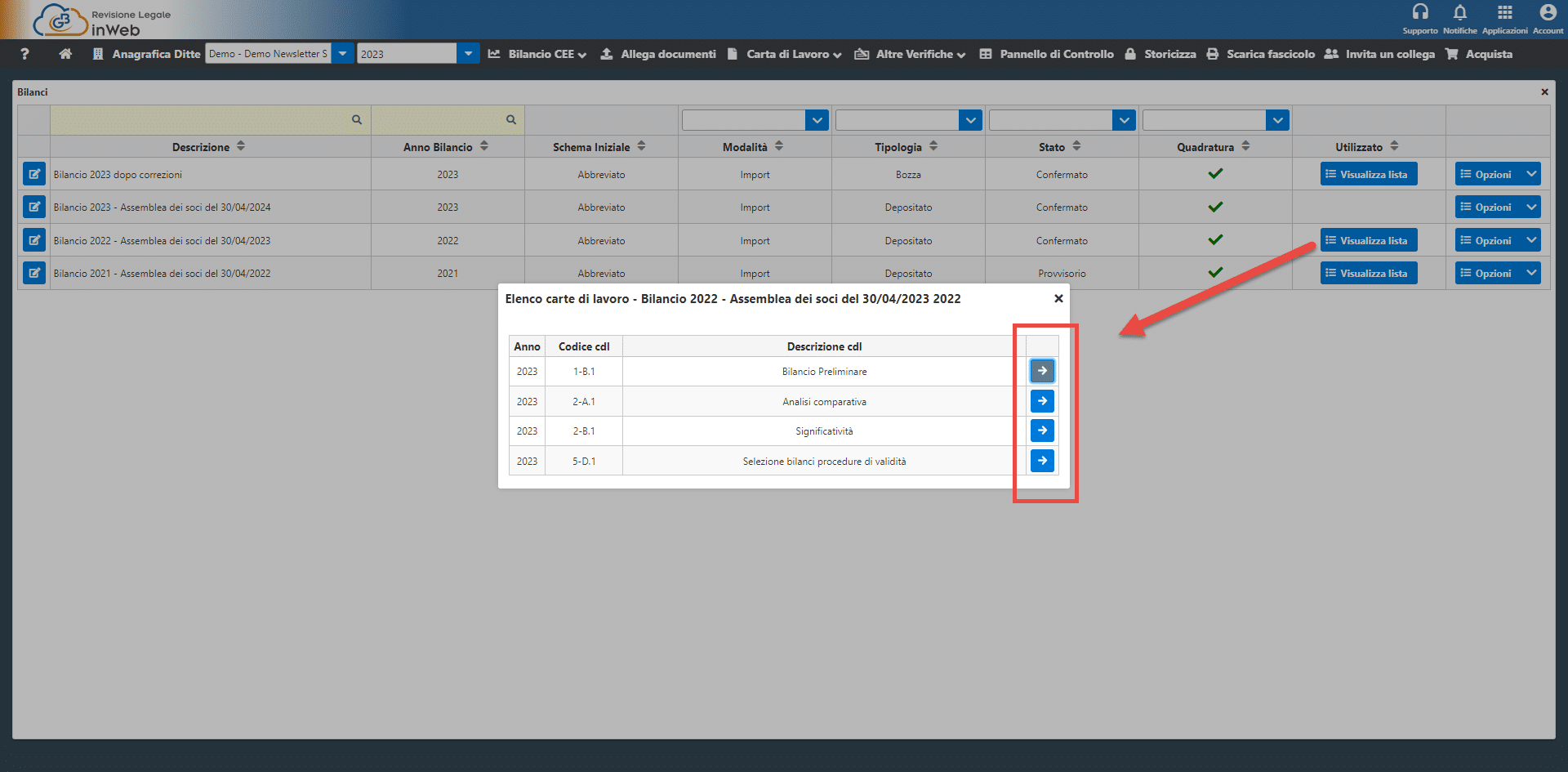Close the Elenco carte di lavoro dialog

1058,299
